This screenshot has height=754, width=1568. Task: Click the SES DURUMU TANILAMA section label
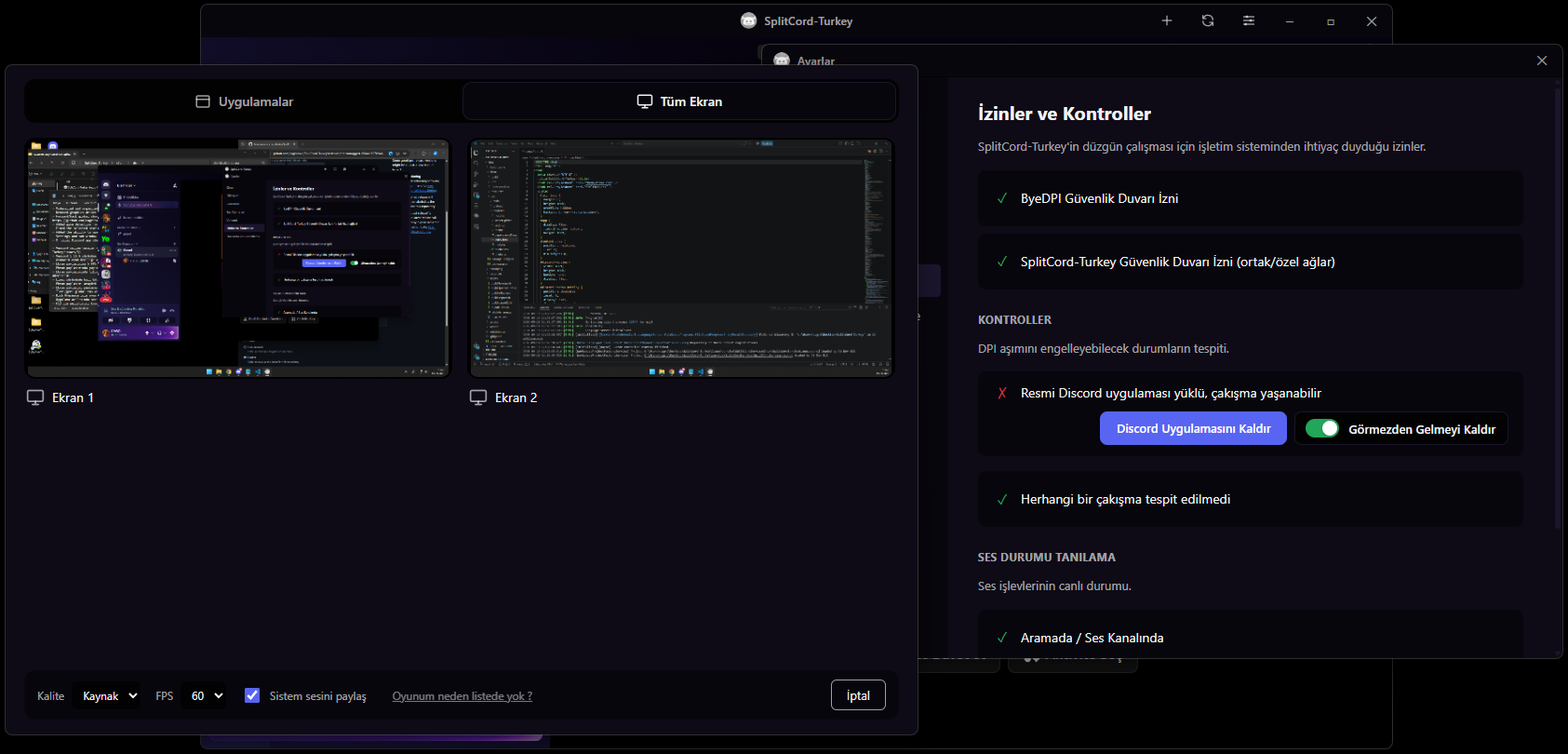point(1047,557)
